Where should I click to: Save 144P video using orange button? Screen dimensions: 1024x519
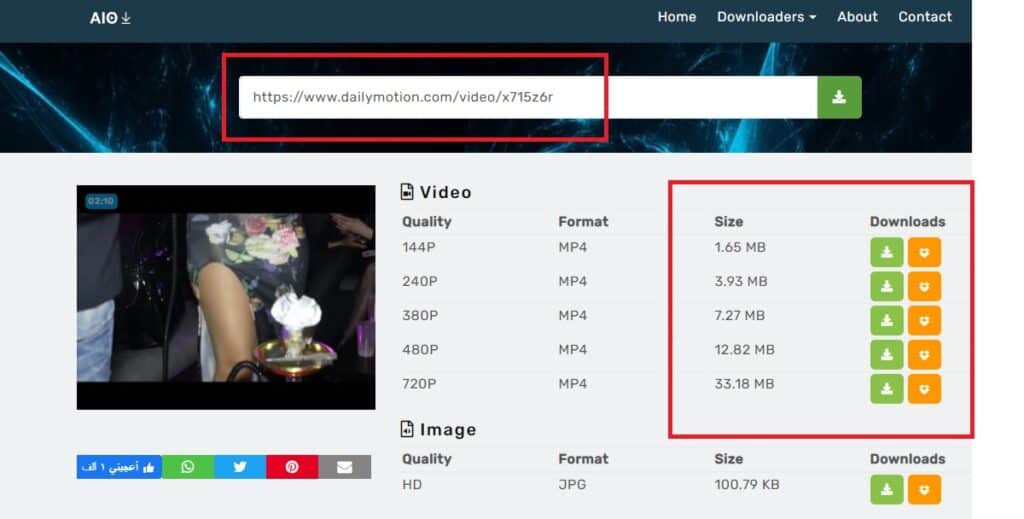click(x=924, y=252)
